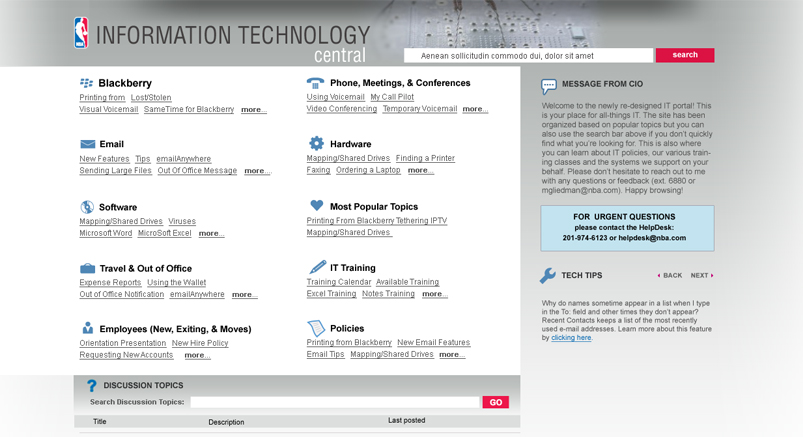Click the IT Training pencil icon

pos(316,267)
